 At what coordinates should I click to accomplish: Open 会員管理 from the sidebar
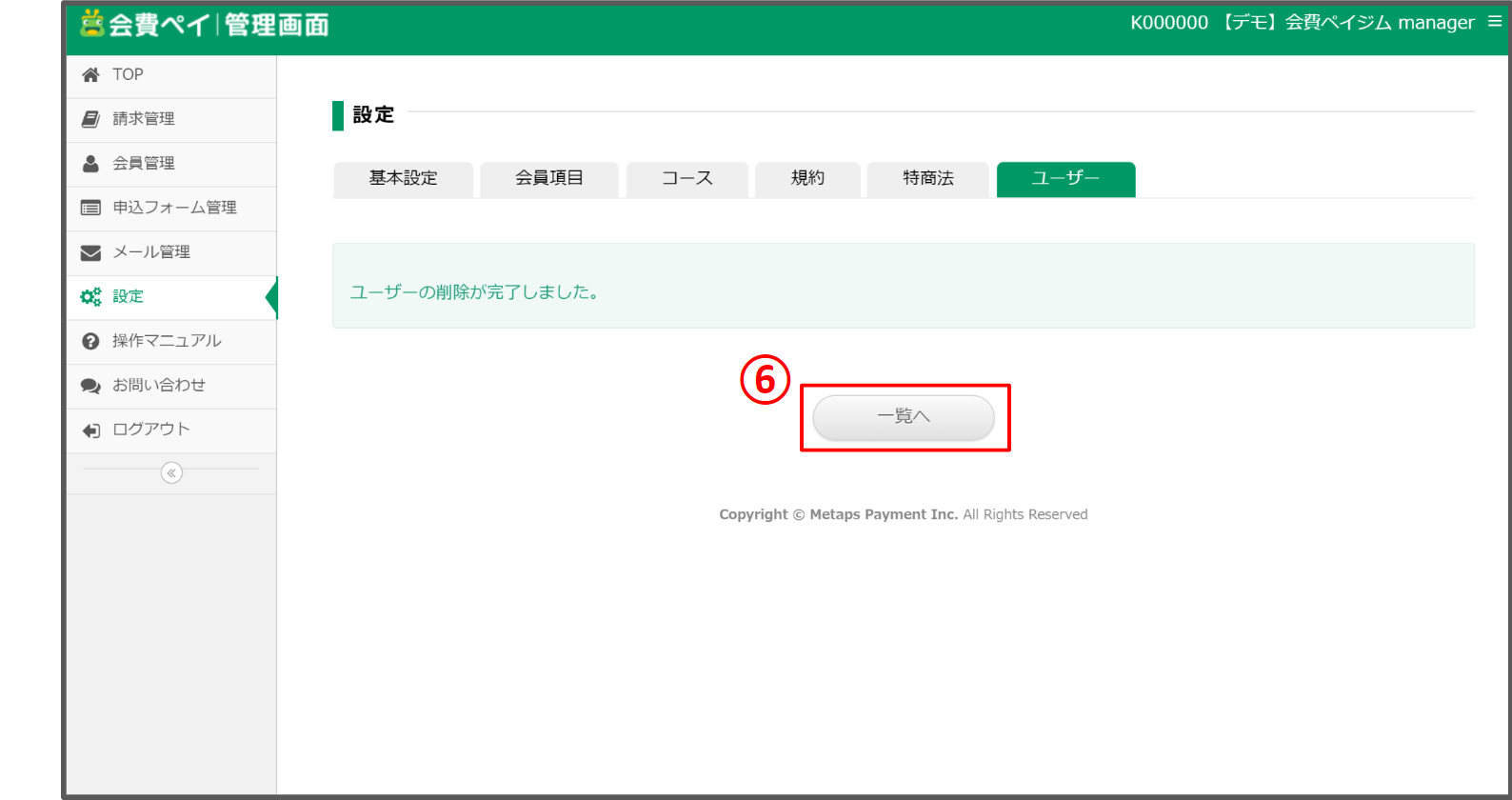click(x=171, y=165)
